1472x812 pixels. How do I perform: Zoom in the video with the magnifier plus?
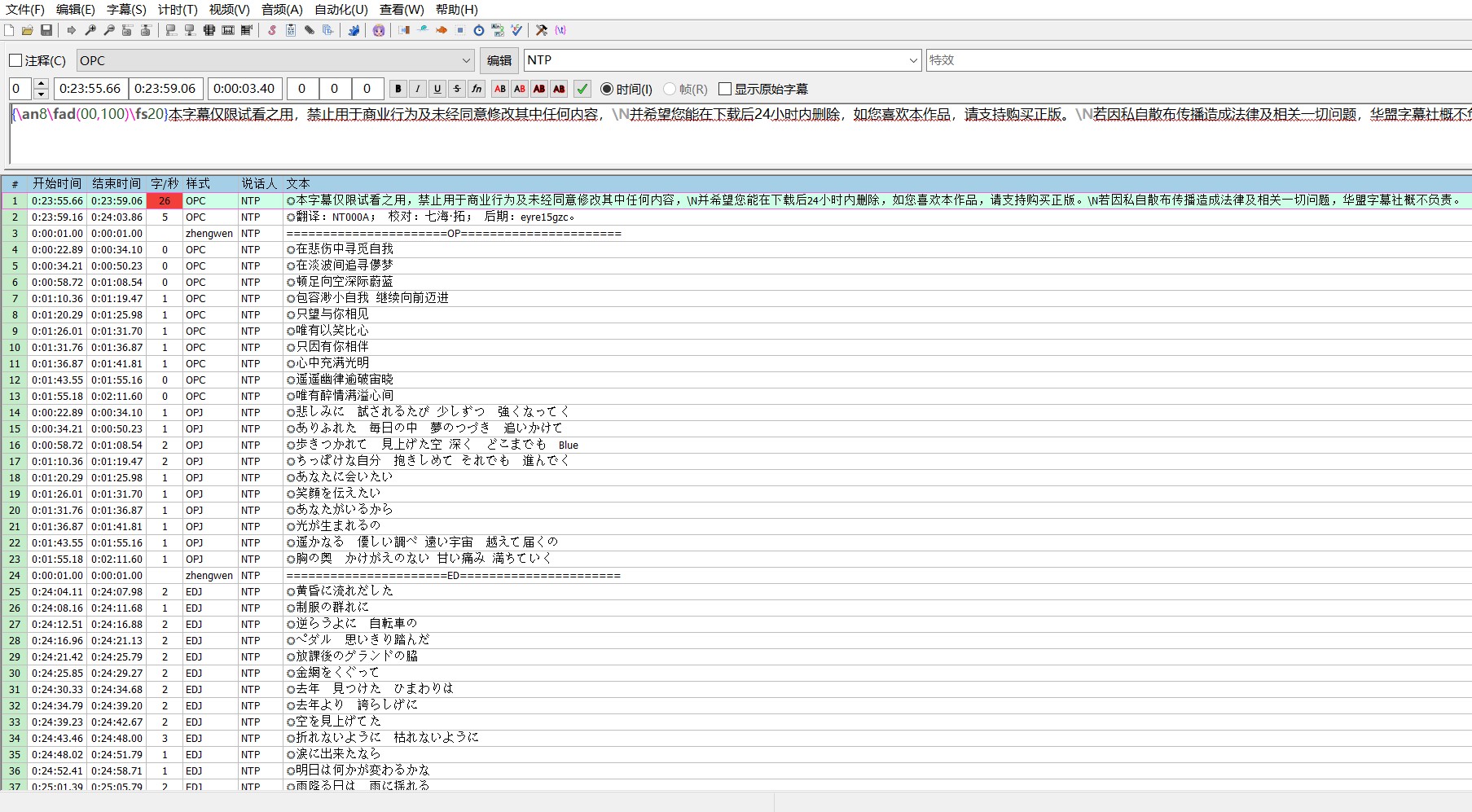click(x=90, y=30)
